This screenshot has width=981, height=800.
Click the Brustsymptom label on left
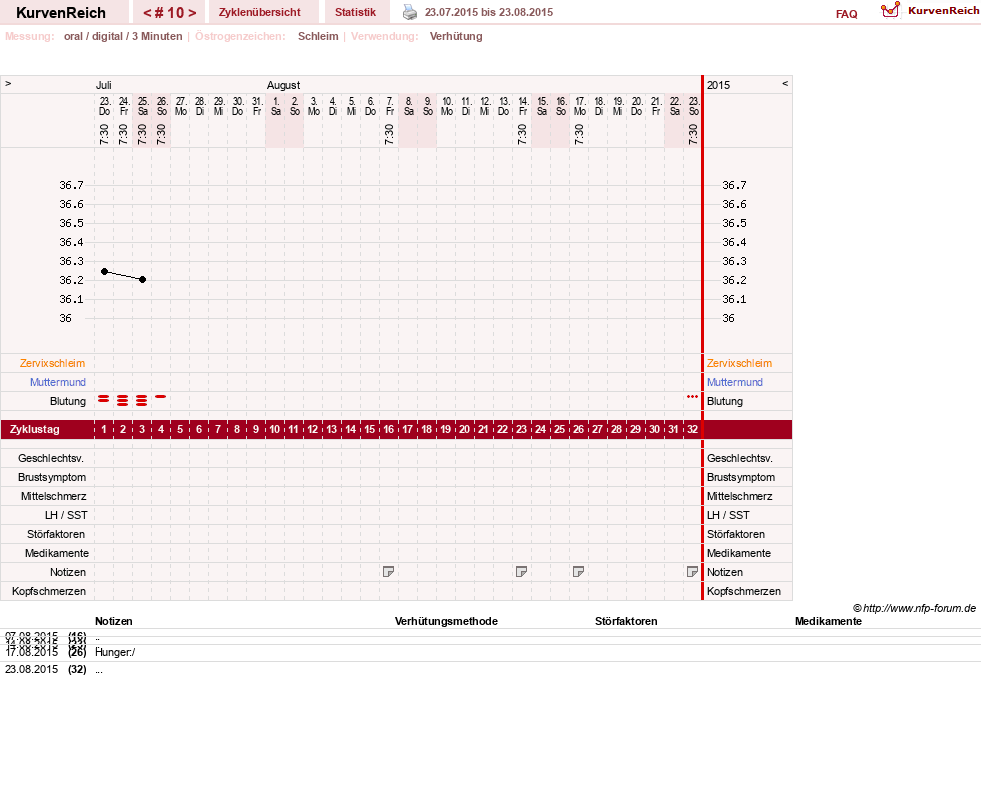click(52, 477)
